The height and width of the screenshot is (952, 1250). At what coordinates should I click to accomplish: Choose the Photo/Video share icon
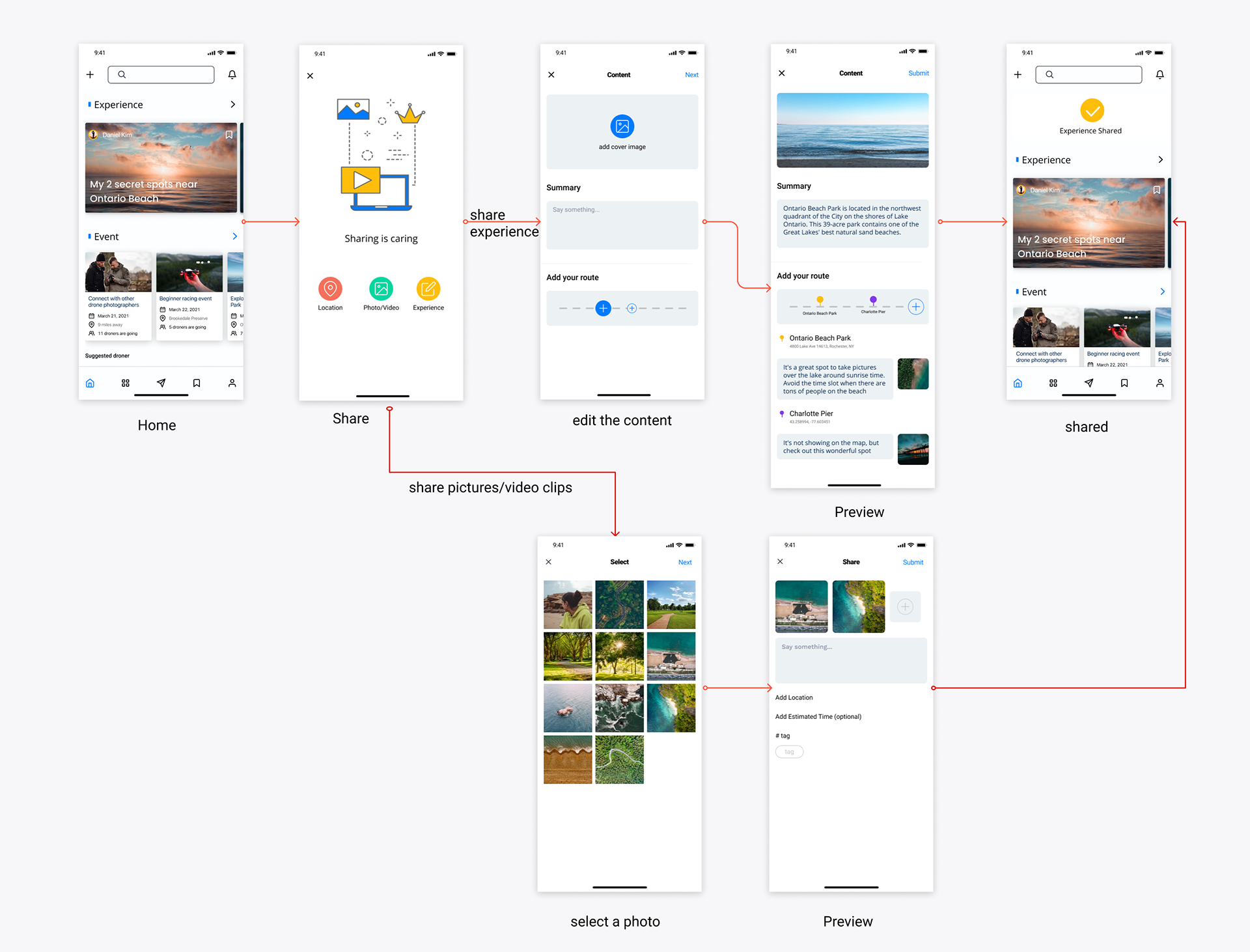[381, 288]
